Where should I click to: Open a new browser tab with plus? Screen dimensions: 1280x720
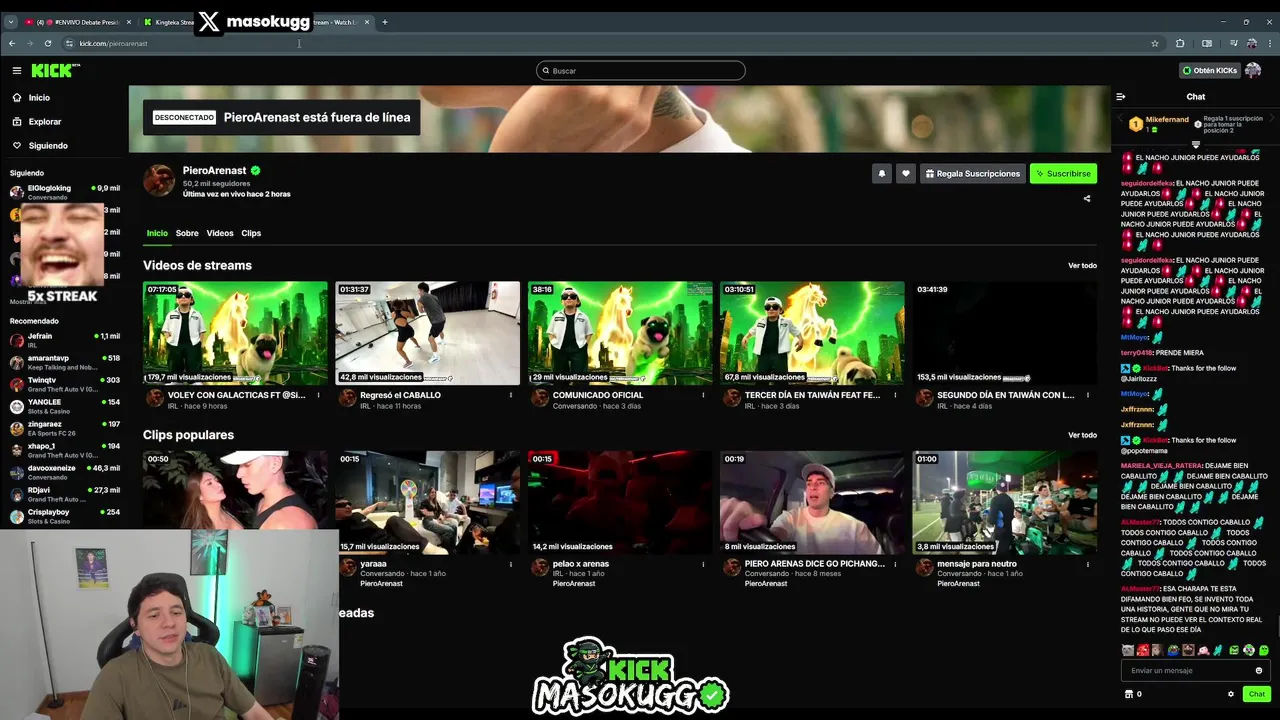[384, 22]
